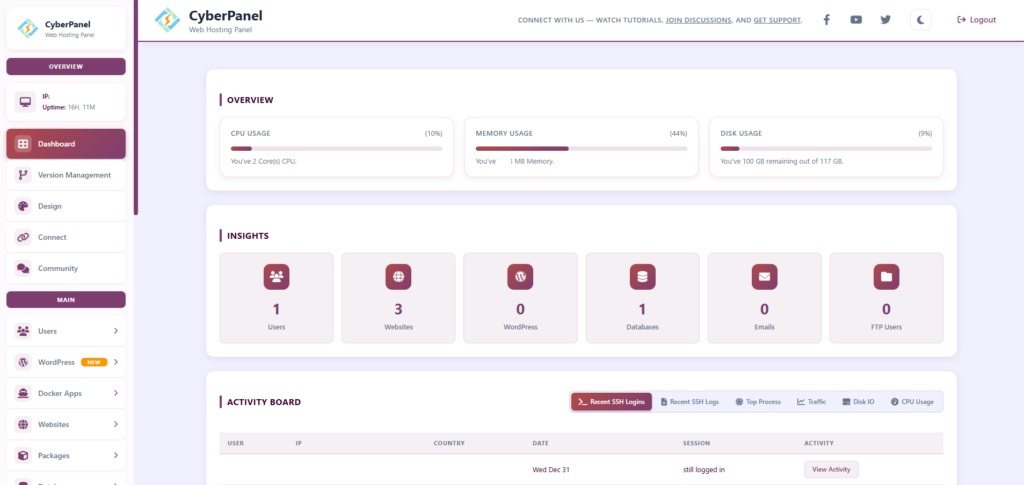Expand the Packages sidebar menu
The width and height of the screenshot is (1024, 485).
coord(66,455)
